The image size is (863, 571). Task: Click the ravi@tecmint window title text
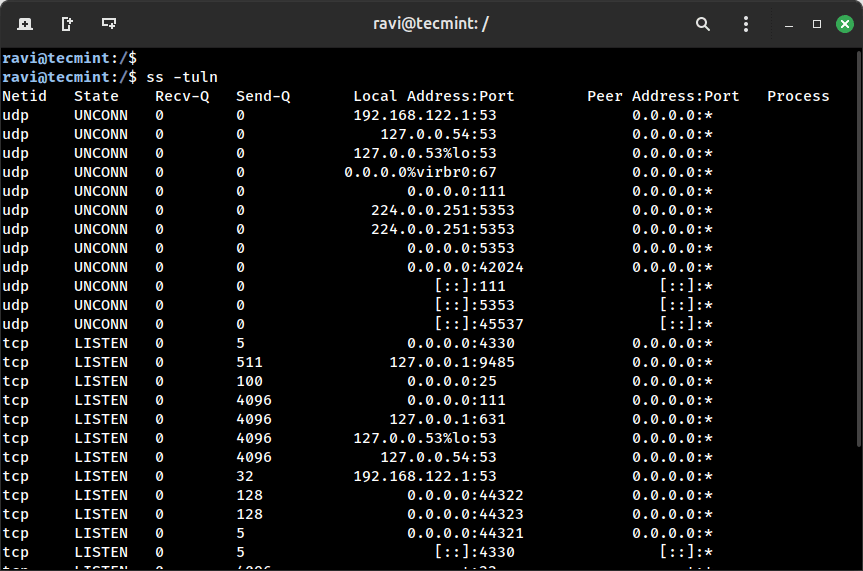click(431, 23)
